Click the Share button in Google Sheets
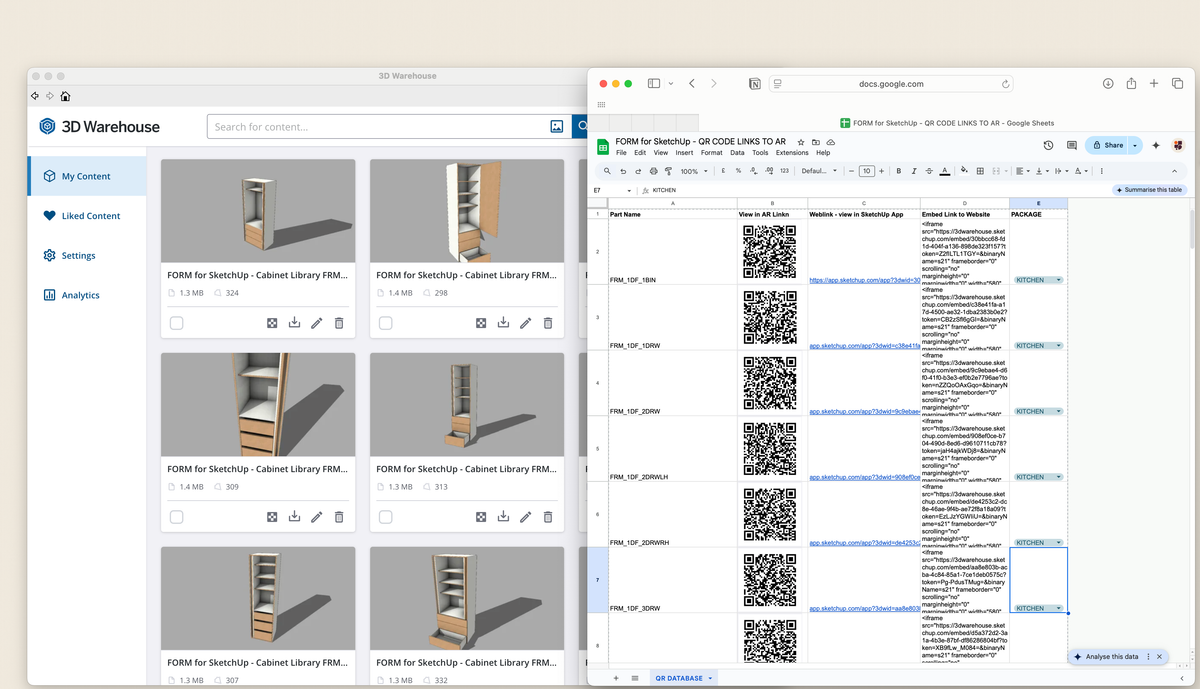1200x689 pixels. [x=1112, y=145]
